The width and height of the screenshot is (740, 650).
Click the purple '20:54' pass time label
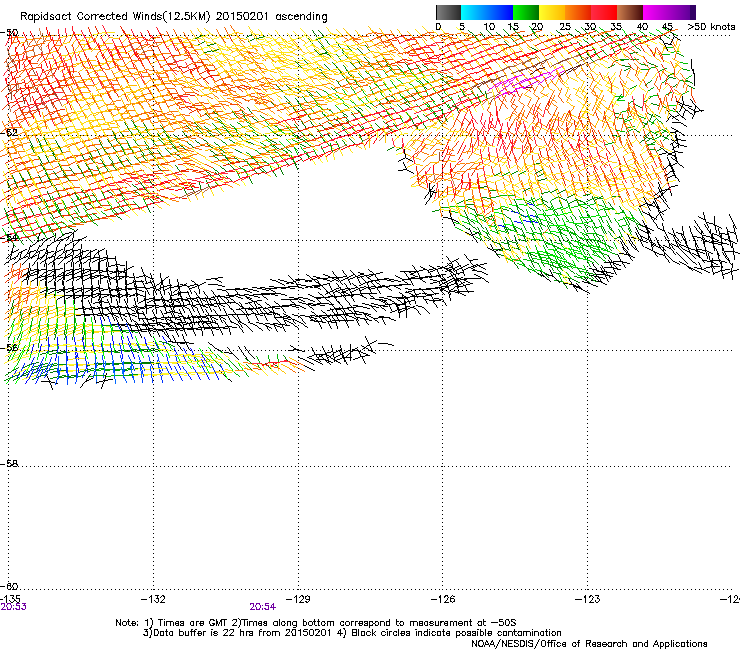pos(262,607)
